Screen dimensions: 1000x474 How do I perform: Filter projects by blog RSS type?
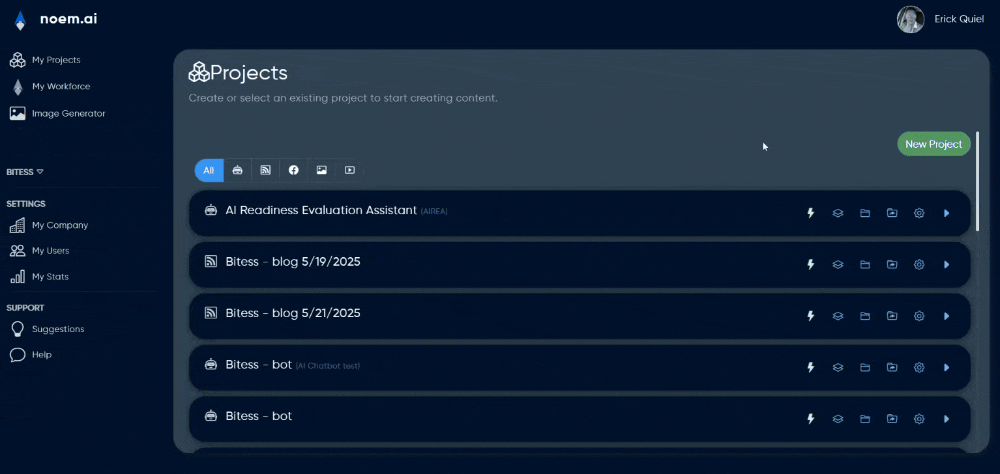266,170
